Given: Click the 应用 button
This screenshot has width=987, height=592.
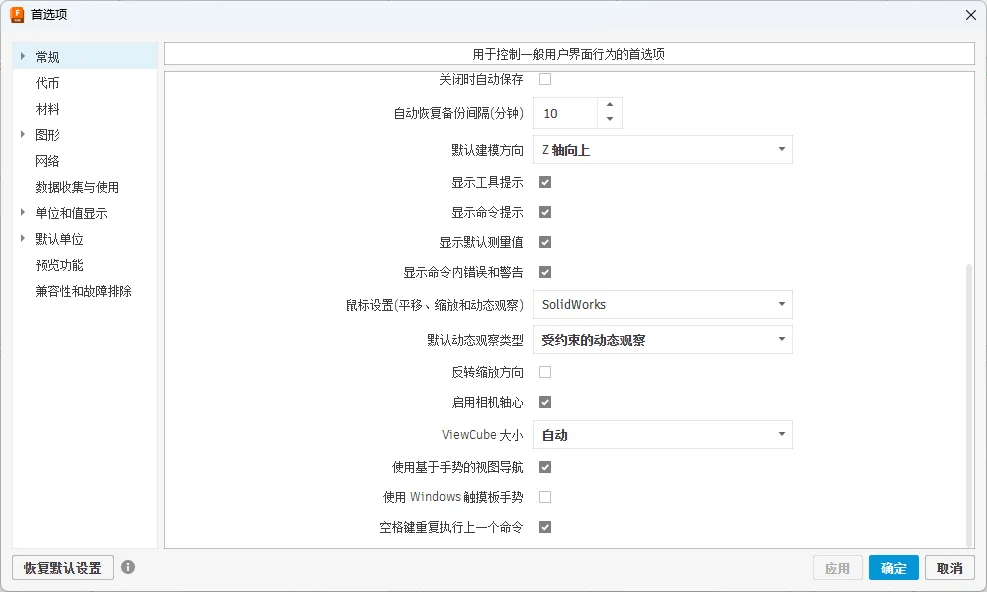Looking at the screenshot, I should coord(837,567).
